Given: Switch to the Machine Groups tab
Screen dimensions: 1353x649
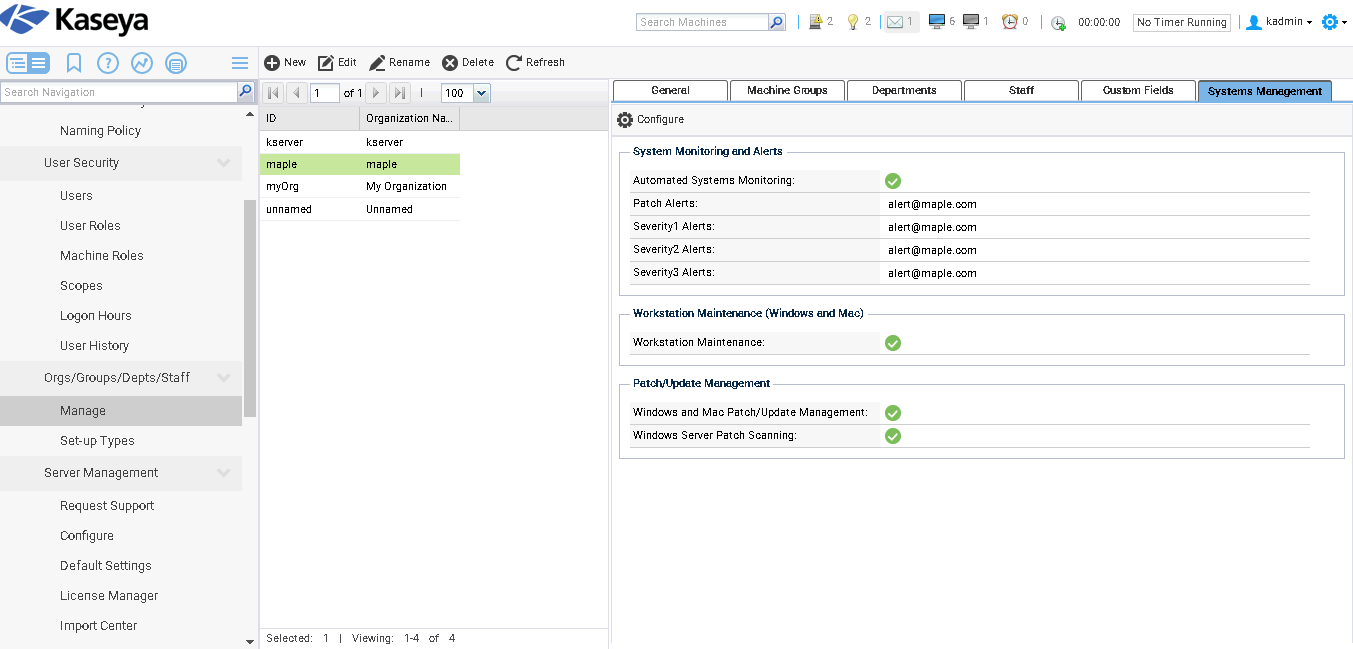Looking at the screenshot, I should [787, 91].
